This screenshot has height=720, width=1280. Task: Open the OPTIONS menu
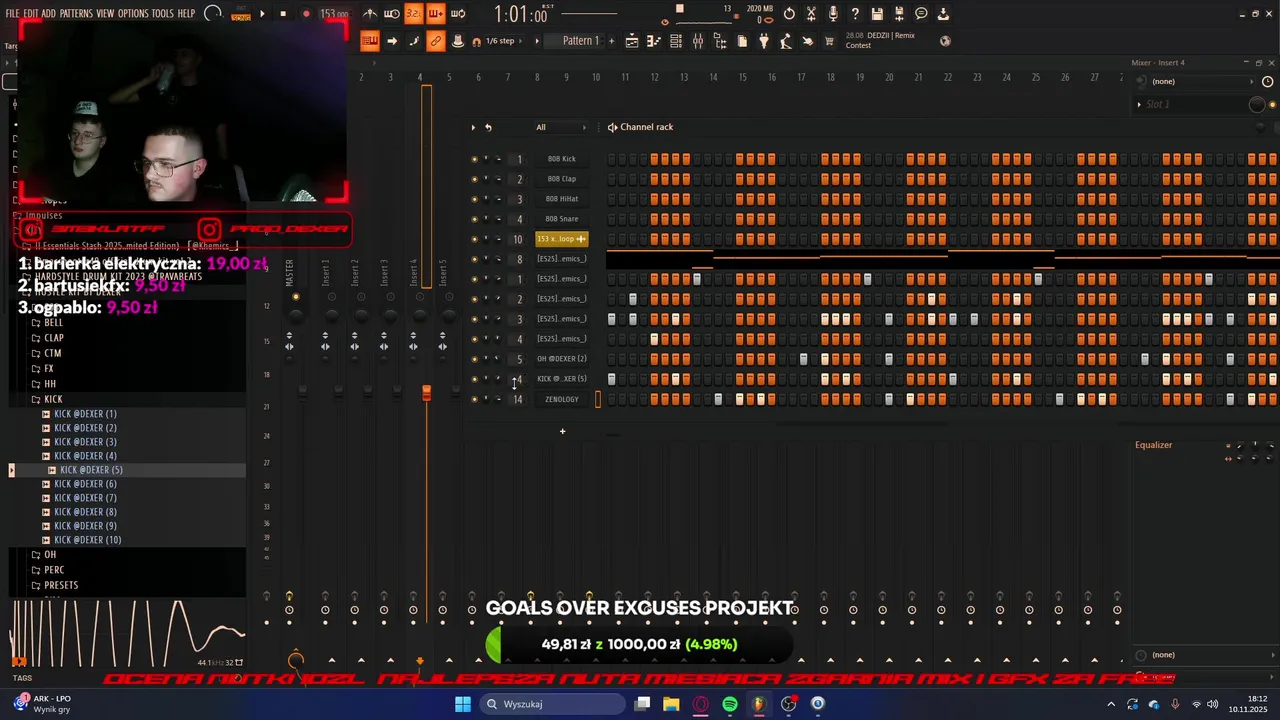[x=133, y=14]
